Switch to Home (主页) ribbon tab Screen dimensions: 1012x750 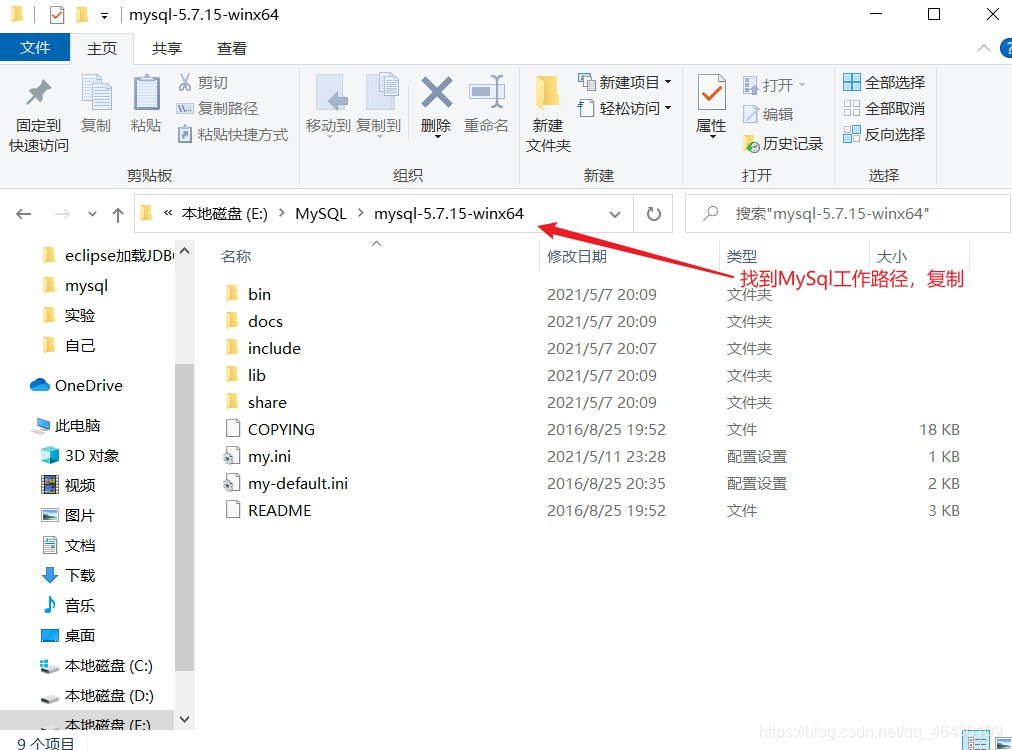tap(102, 48)
